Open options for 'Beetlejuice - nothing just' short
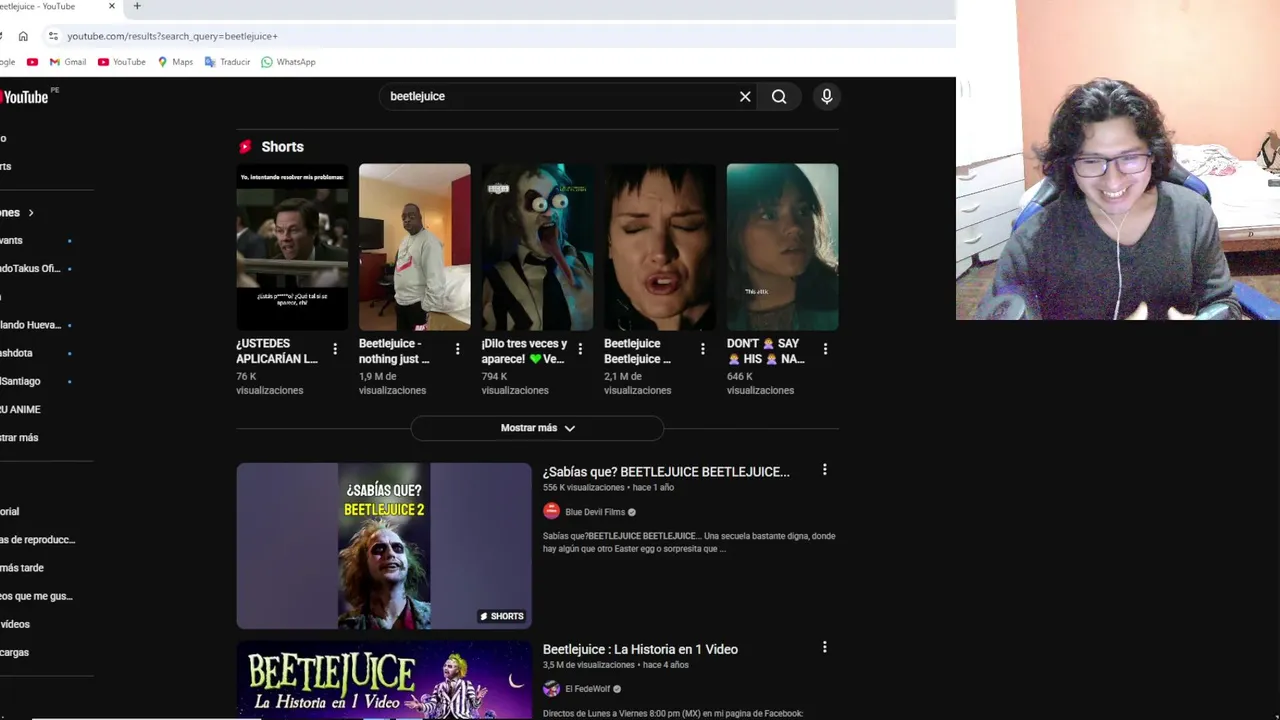 [x=458, y=349]
